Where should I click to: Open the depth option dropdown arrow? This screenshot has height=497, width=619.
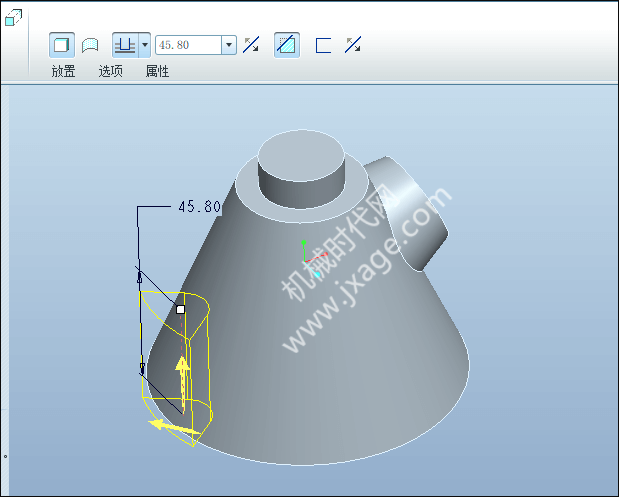point(145,45)
